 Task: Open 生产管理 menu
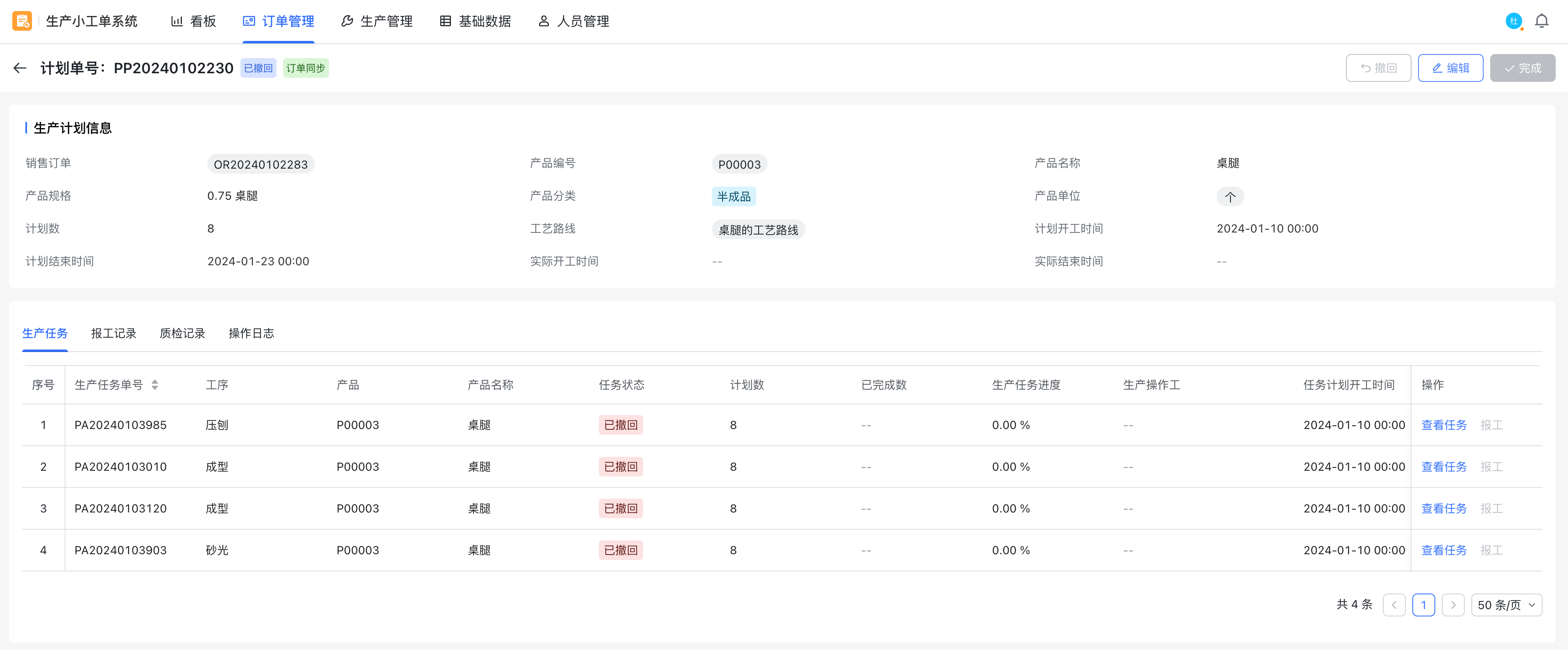(377, 21)
